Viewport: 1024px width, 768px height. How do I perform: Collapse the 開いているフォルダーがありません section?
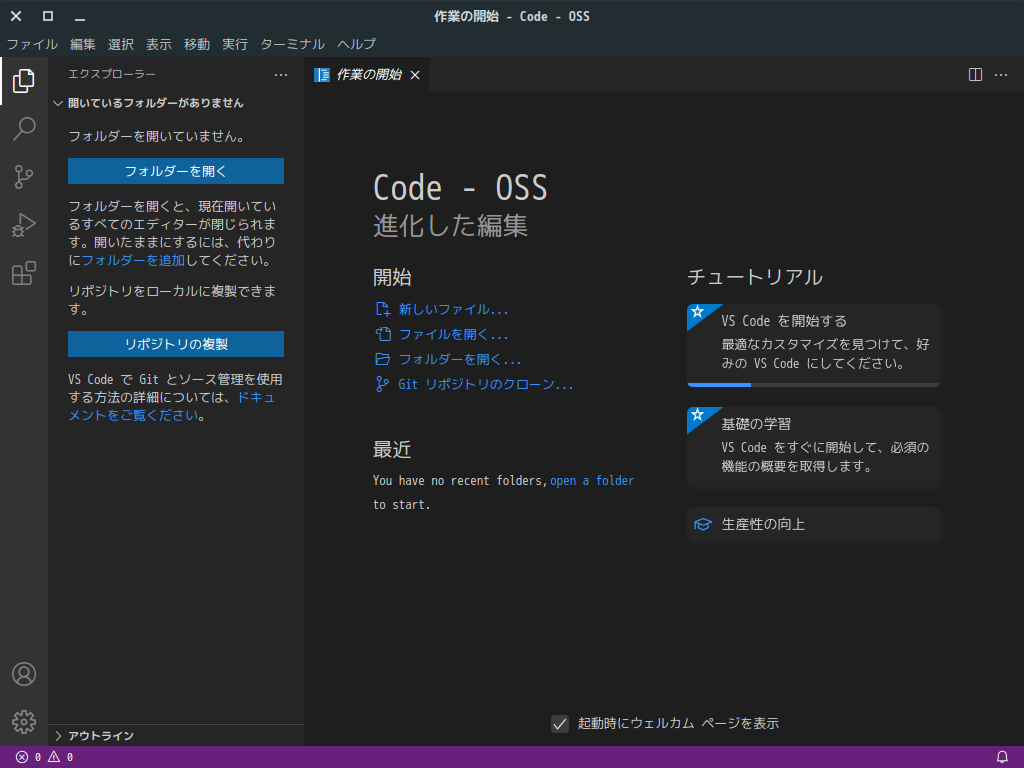(x=58, y=103)
